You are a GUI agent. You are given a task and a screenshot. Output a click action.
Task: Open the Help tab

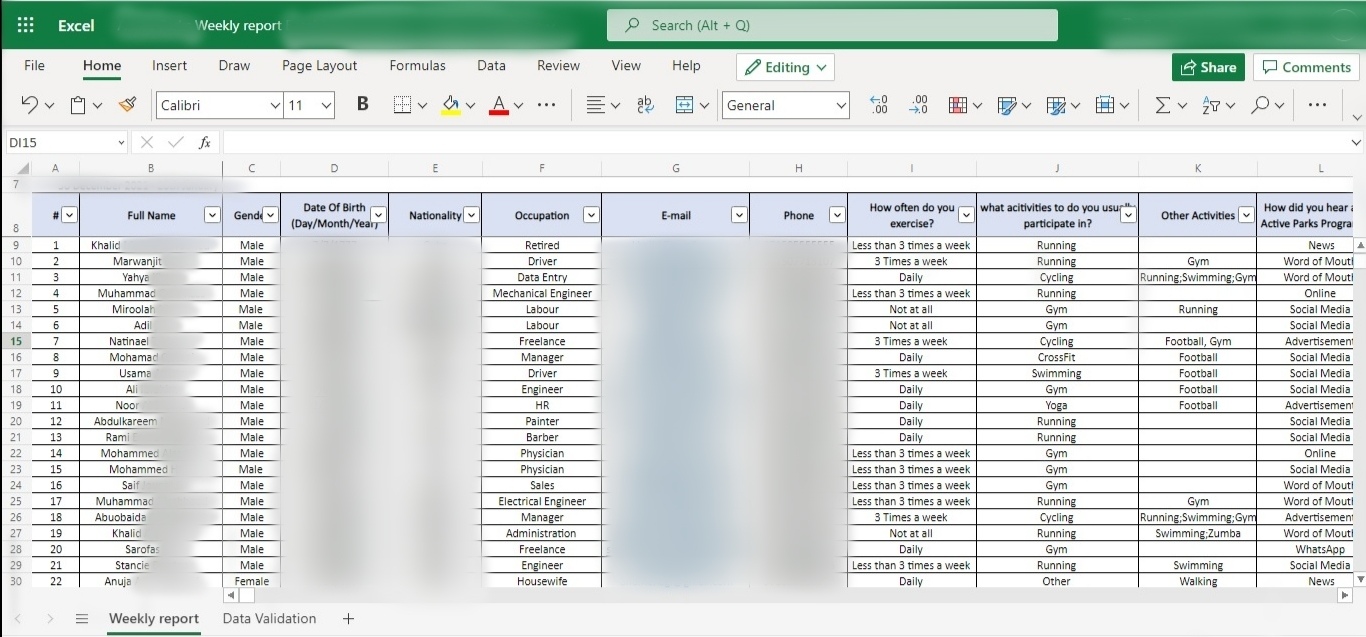[x=686, y=65]
